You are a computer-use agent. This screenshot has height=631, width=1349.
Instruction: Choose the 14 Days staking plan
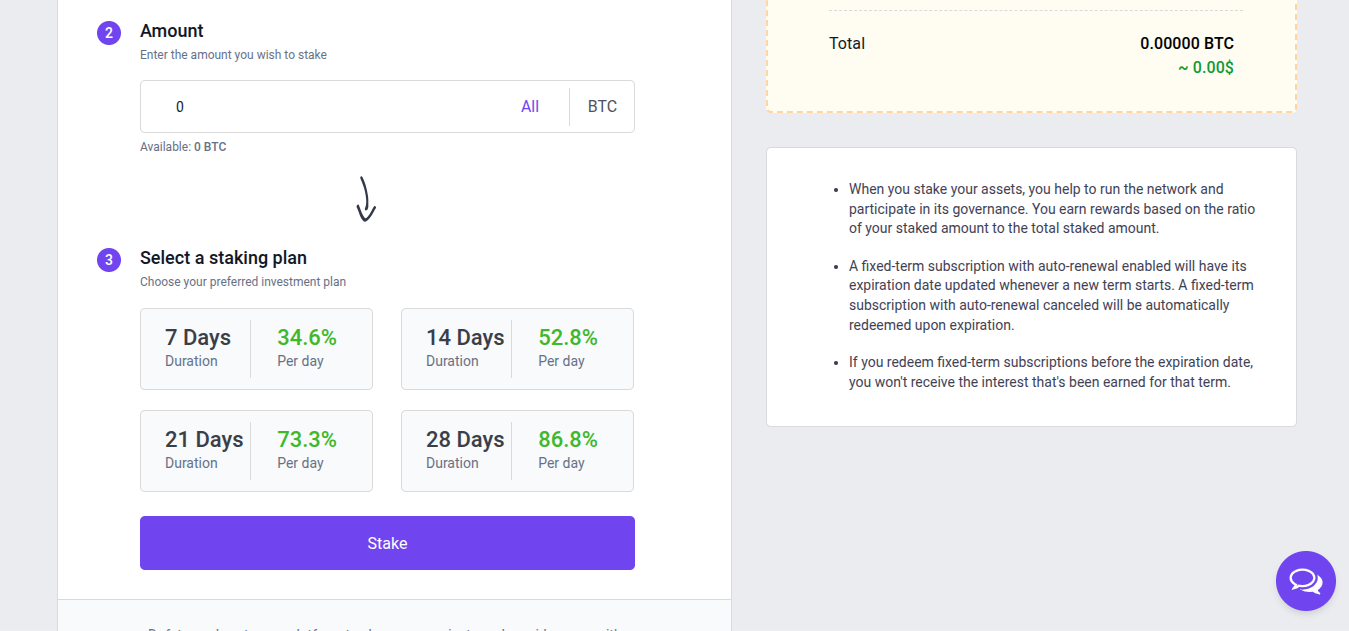point(517,349)
